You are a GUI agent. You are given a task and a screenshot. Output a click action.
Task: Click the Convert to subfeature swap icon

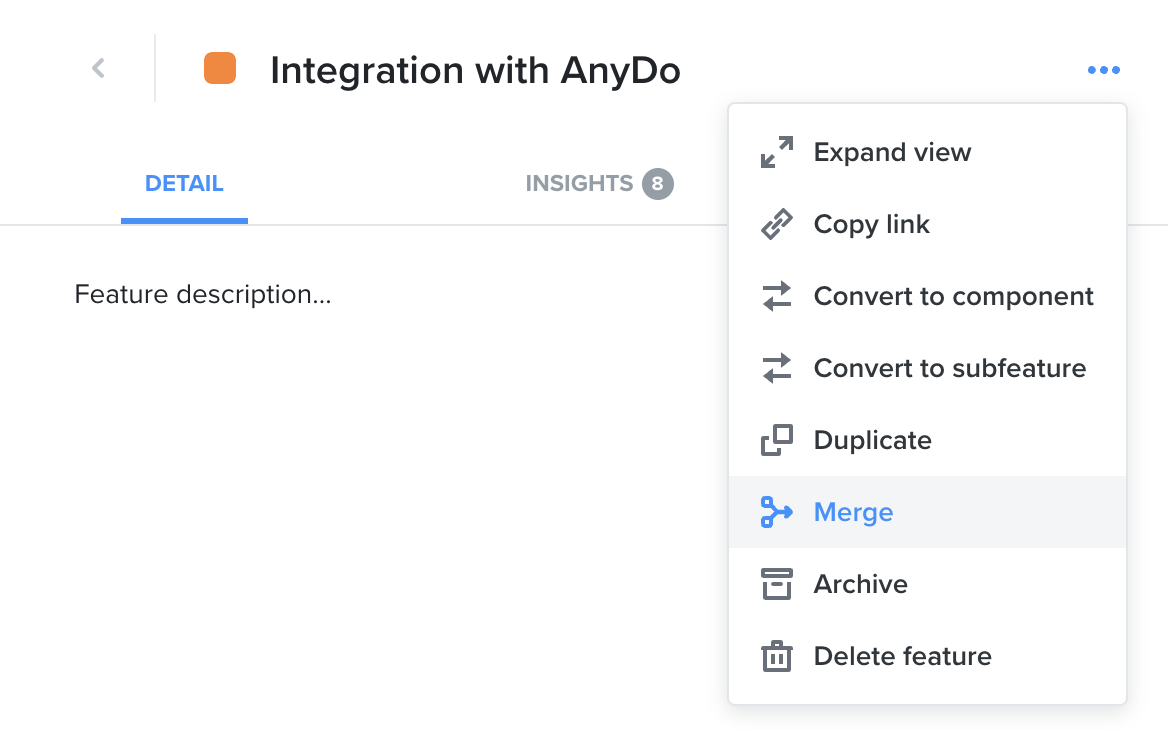click(777, 368)
